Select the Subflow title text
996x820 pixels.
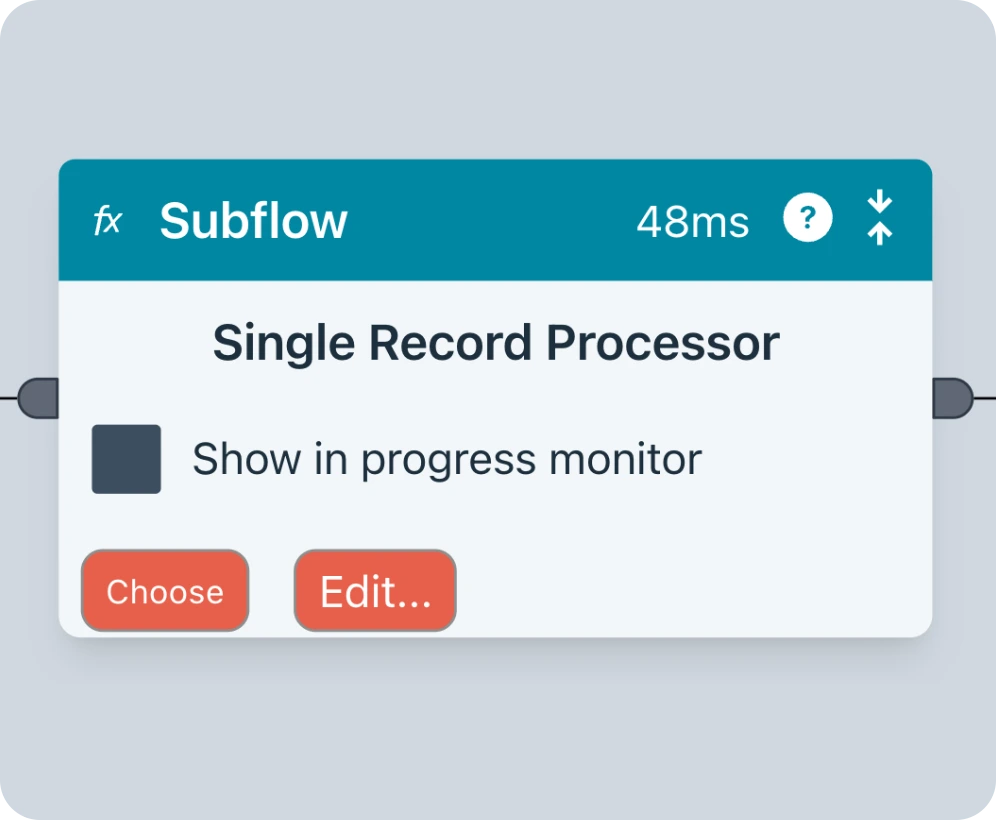click(x=253, y=221)
